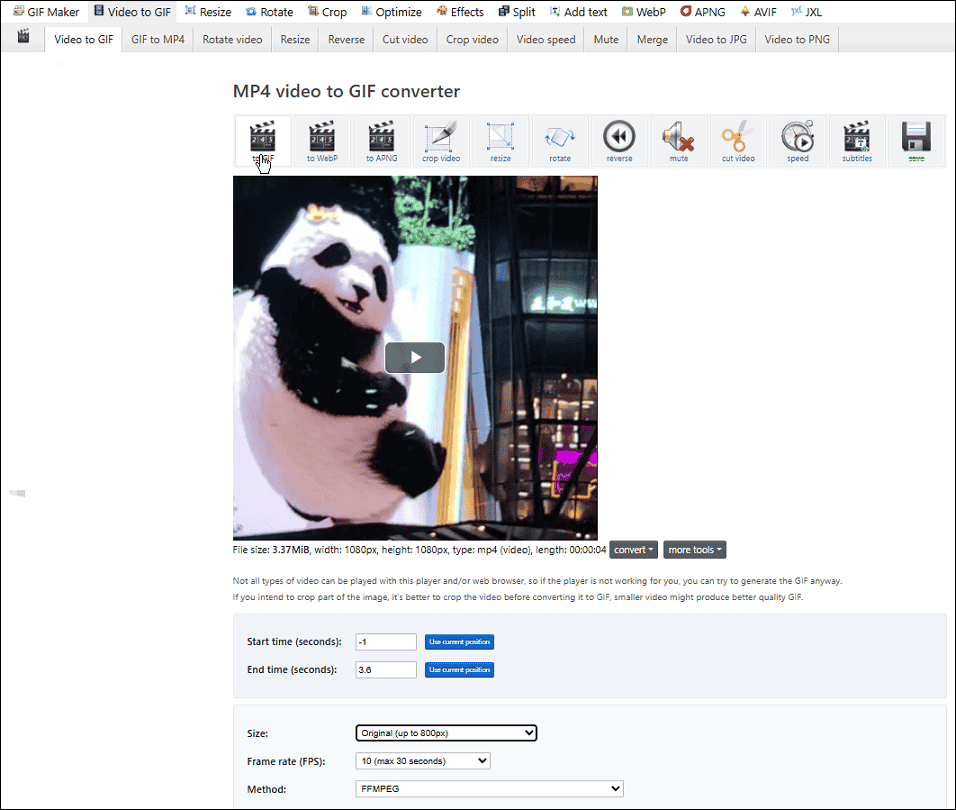Viewport: 956px width, 810px height.
Task: Expand the 'more tools' dropdown button
Action: tap(694, 550)
